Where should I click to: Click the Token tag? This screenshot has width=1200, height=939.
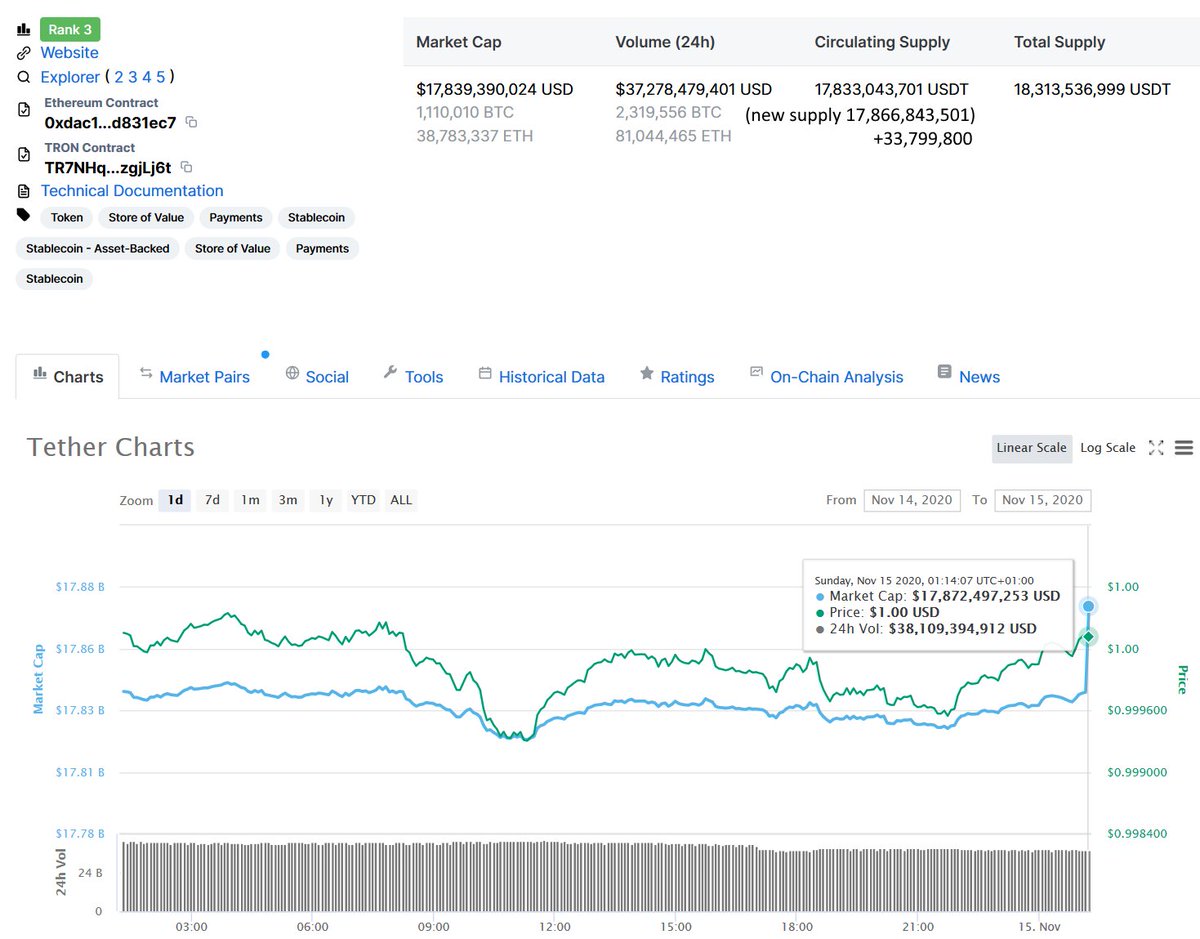67,217
